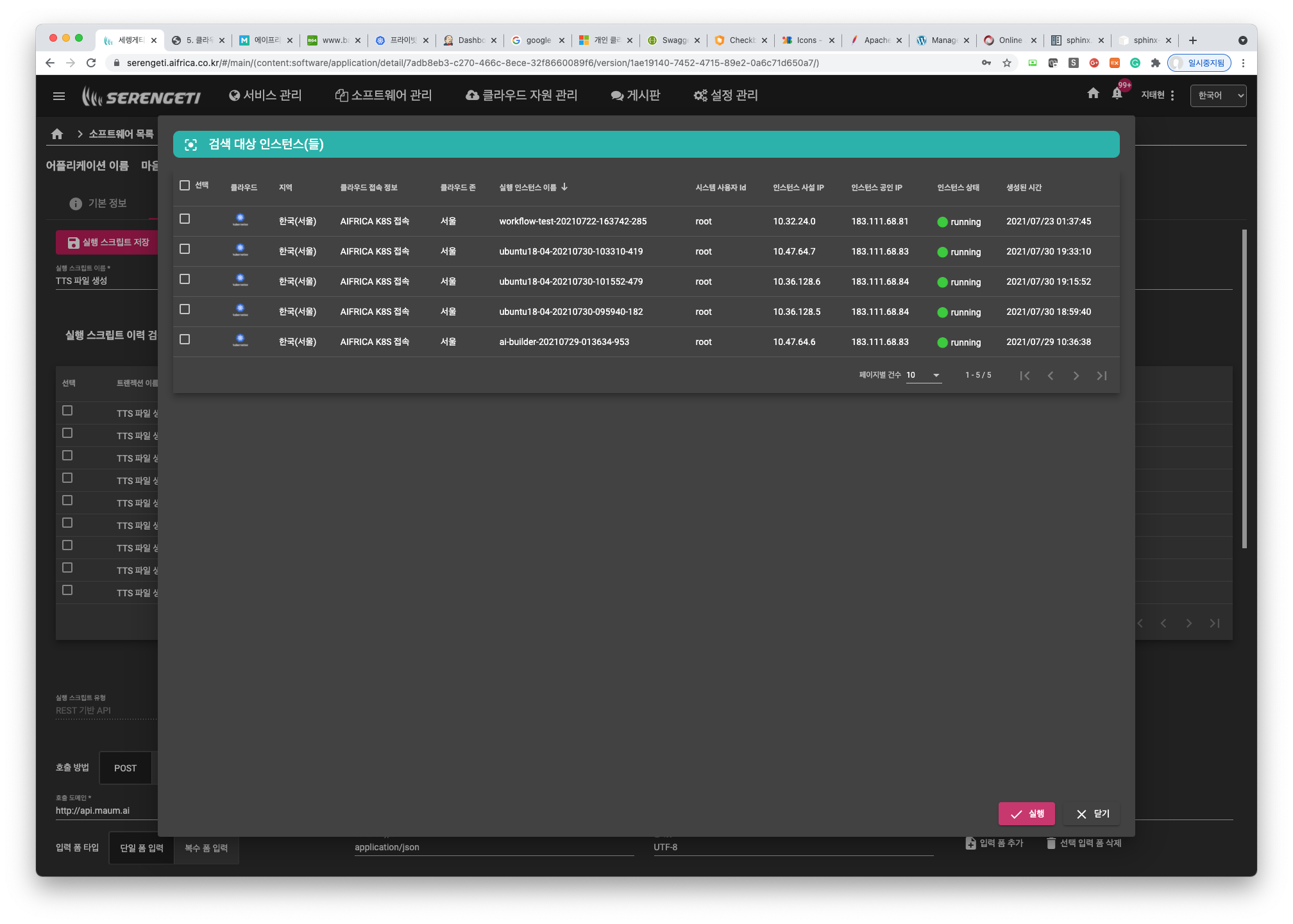This screenshot has height=924, width=1293.
Task: Click the 닫기 close dialog button
Action: click(x=1092, y=814)
